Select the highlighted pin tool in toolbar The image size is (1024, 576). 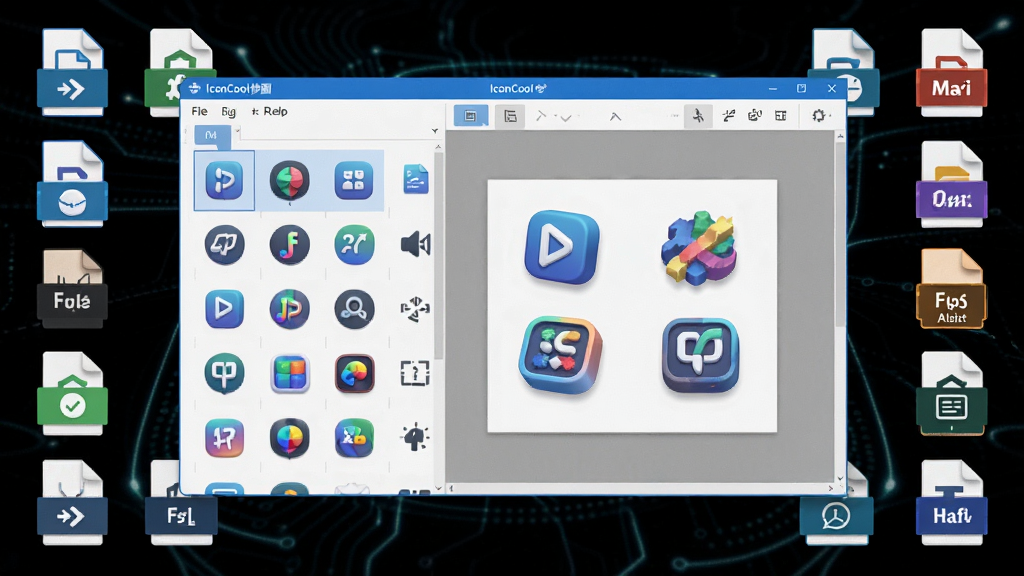(698, 116)
